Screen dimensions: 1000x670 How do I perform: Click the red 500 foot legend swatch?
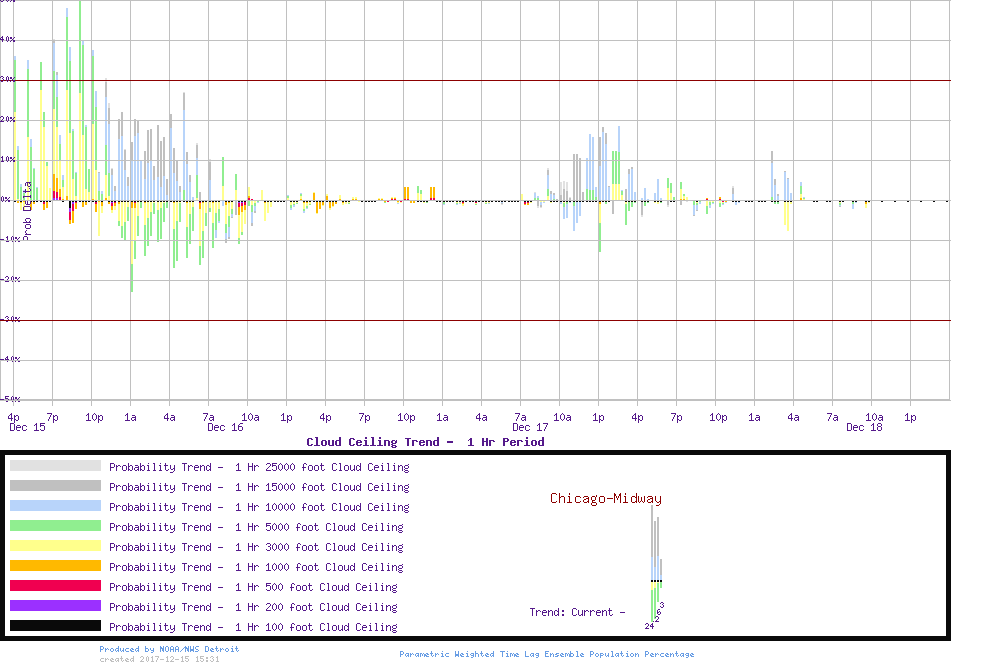[55, 586]
